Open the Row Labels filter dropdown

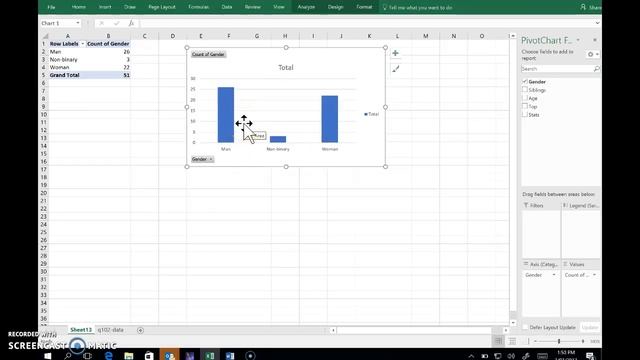coord(82,44)
